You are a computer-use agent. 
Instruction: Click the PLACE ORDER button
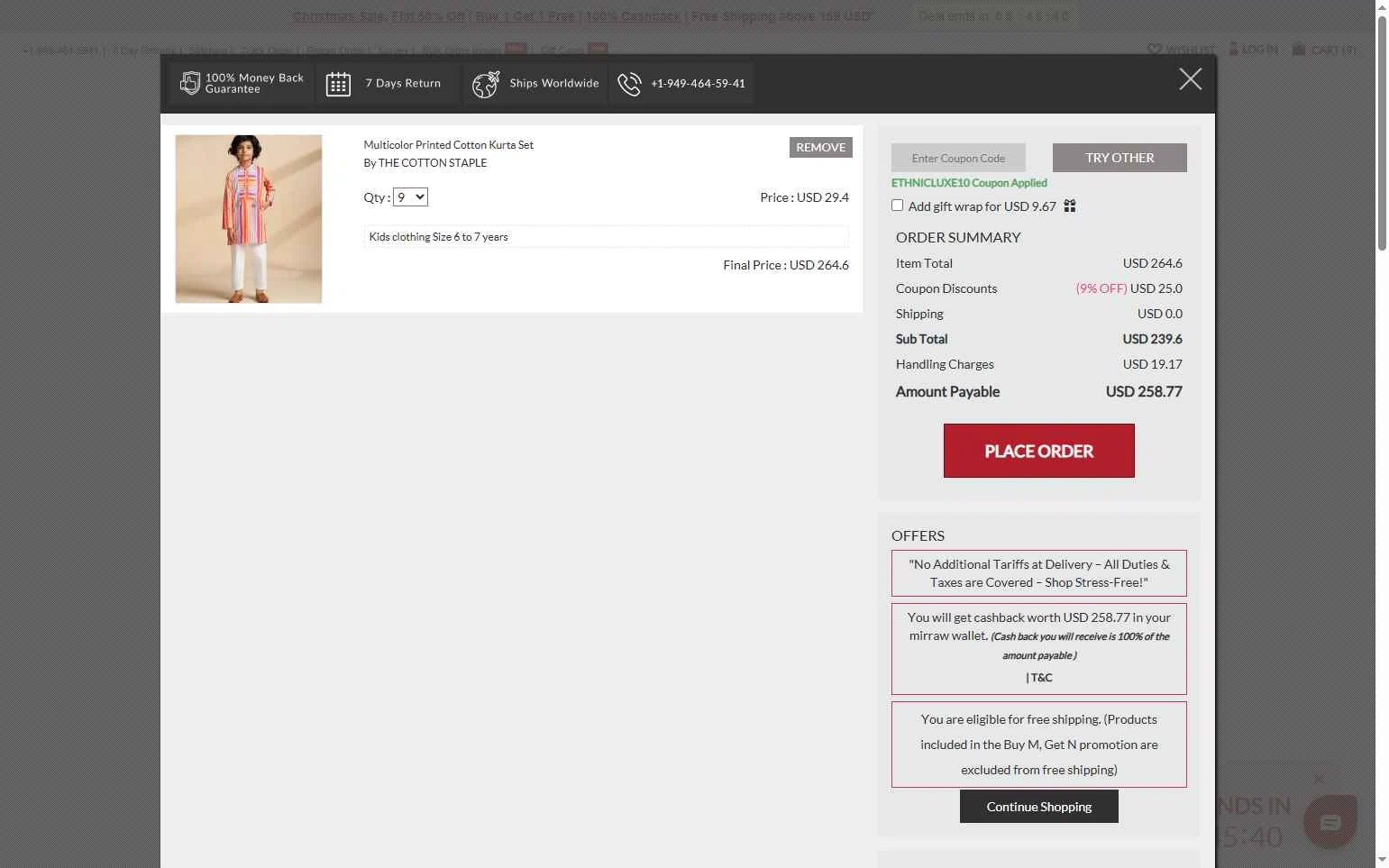pos(1038,451)
